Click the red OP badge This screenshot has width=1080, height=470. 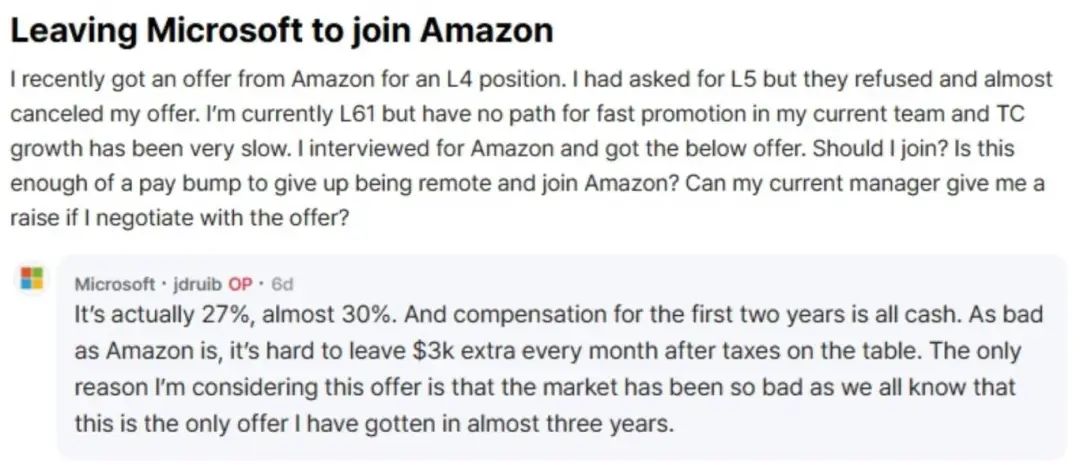[240, 283]
